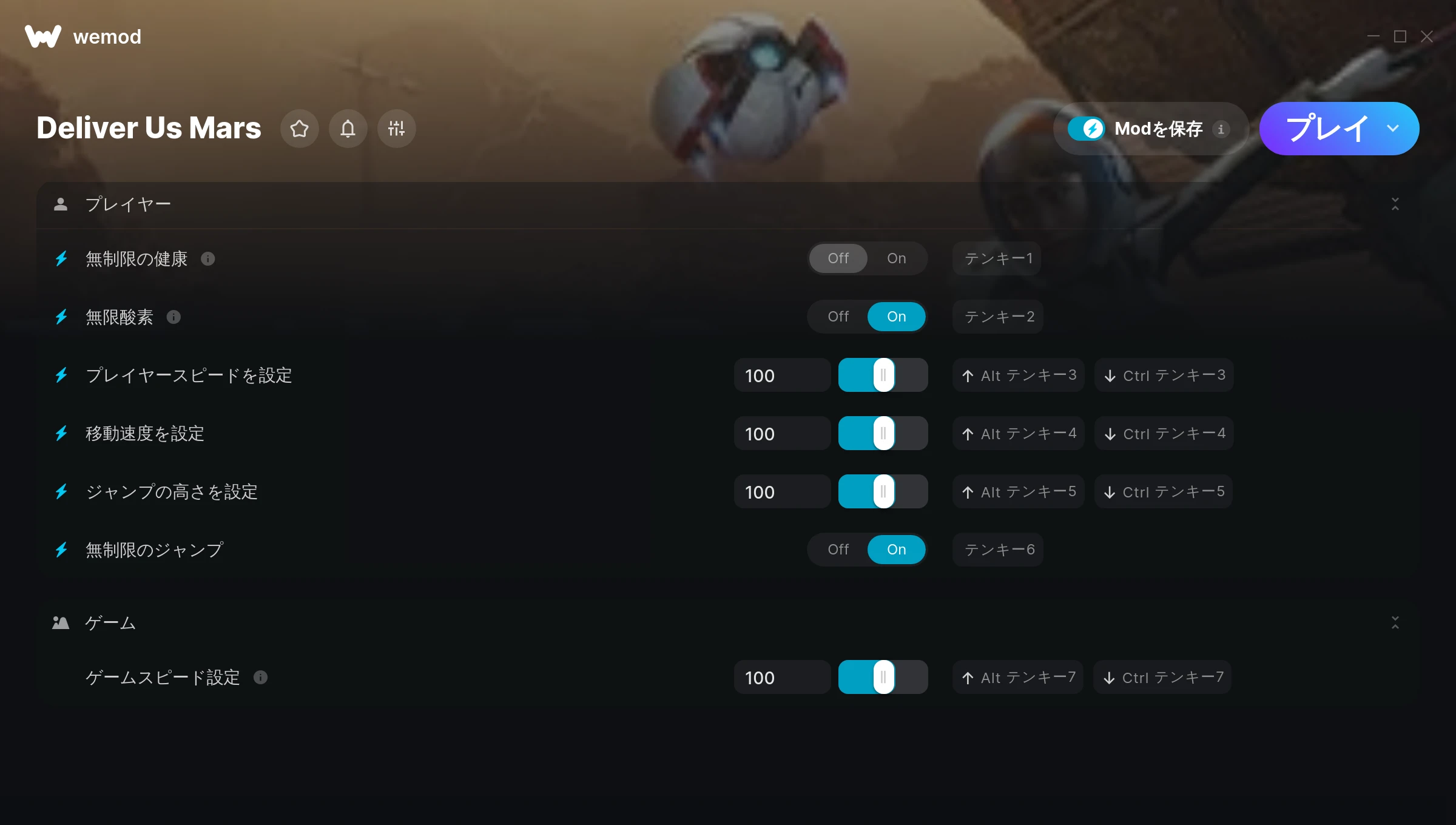Screen dimensions: 1456x825
Task: Show info for 無制限の健康
Action: click(208, 259)
